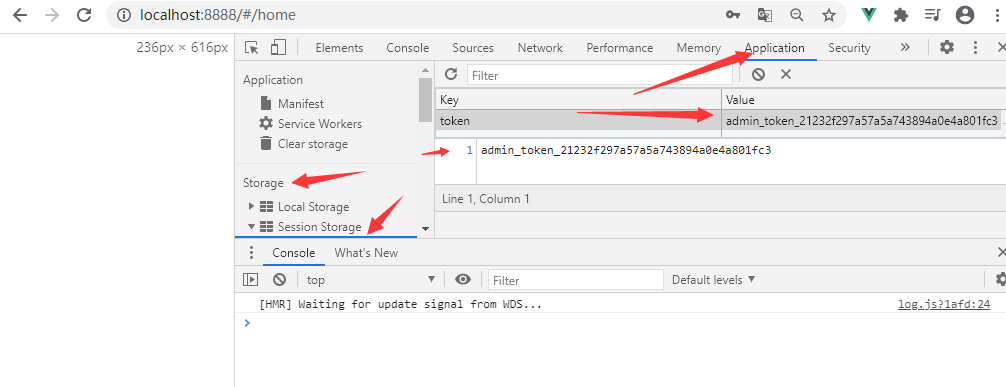
Task: Activate the inspect element picker icon
Action: tap(252, 47)
